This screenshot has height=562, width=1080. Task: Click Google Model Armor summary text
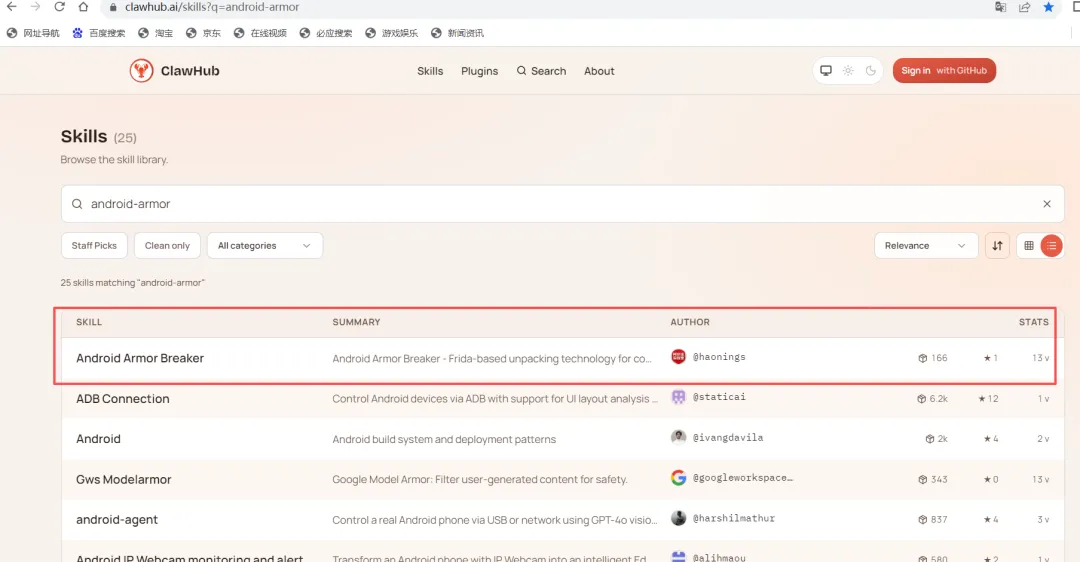479,479
